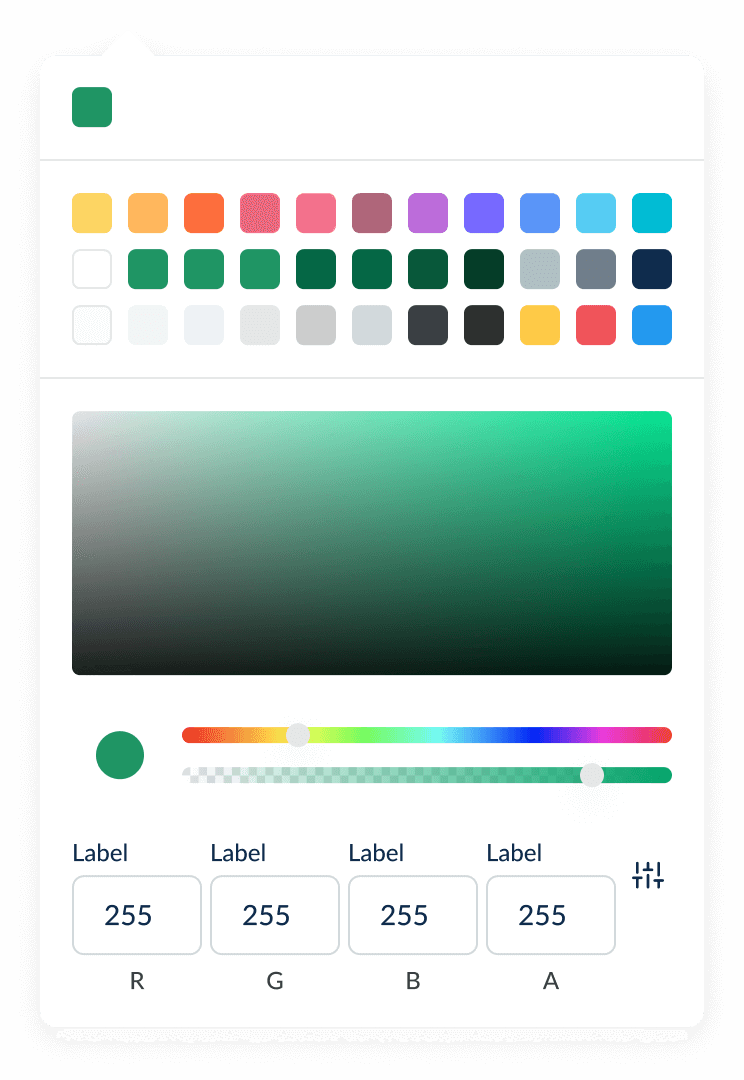Pick the white swatch starting the second row
This screenshot has width=744, height=1080.
click(92, 269)
